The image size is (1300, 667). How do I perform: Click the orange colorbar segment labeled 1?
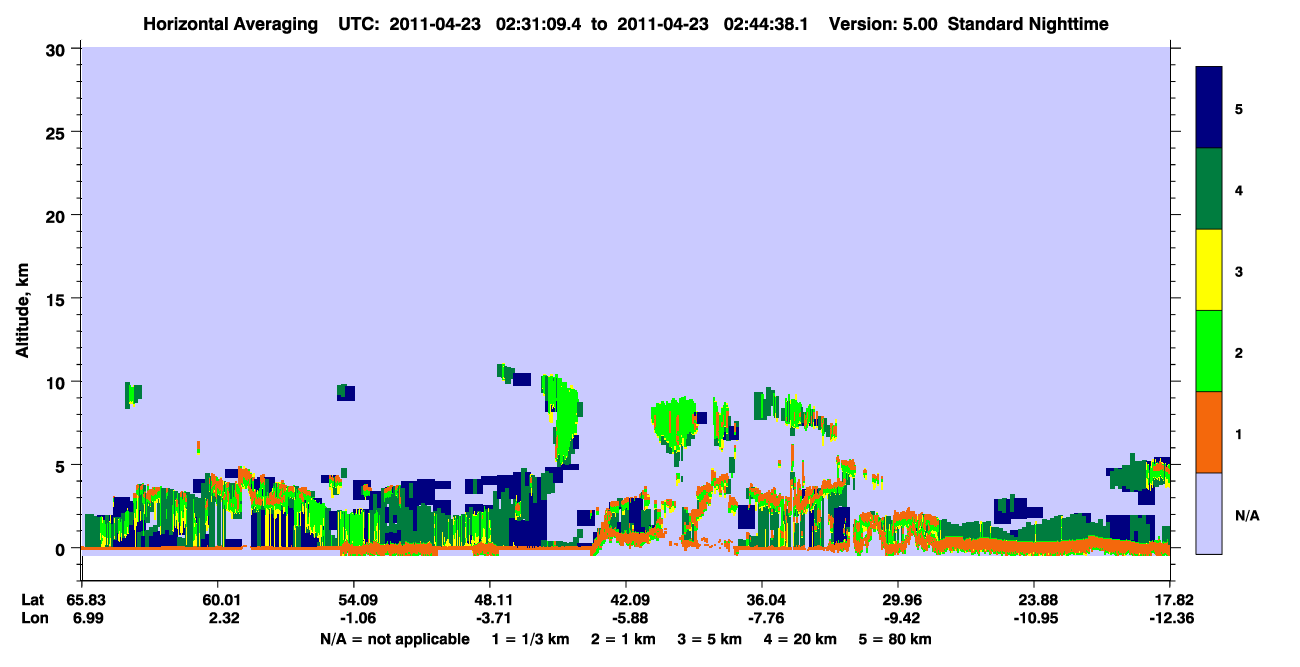[1209, 432]
